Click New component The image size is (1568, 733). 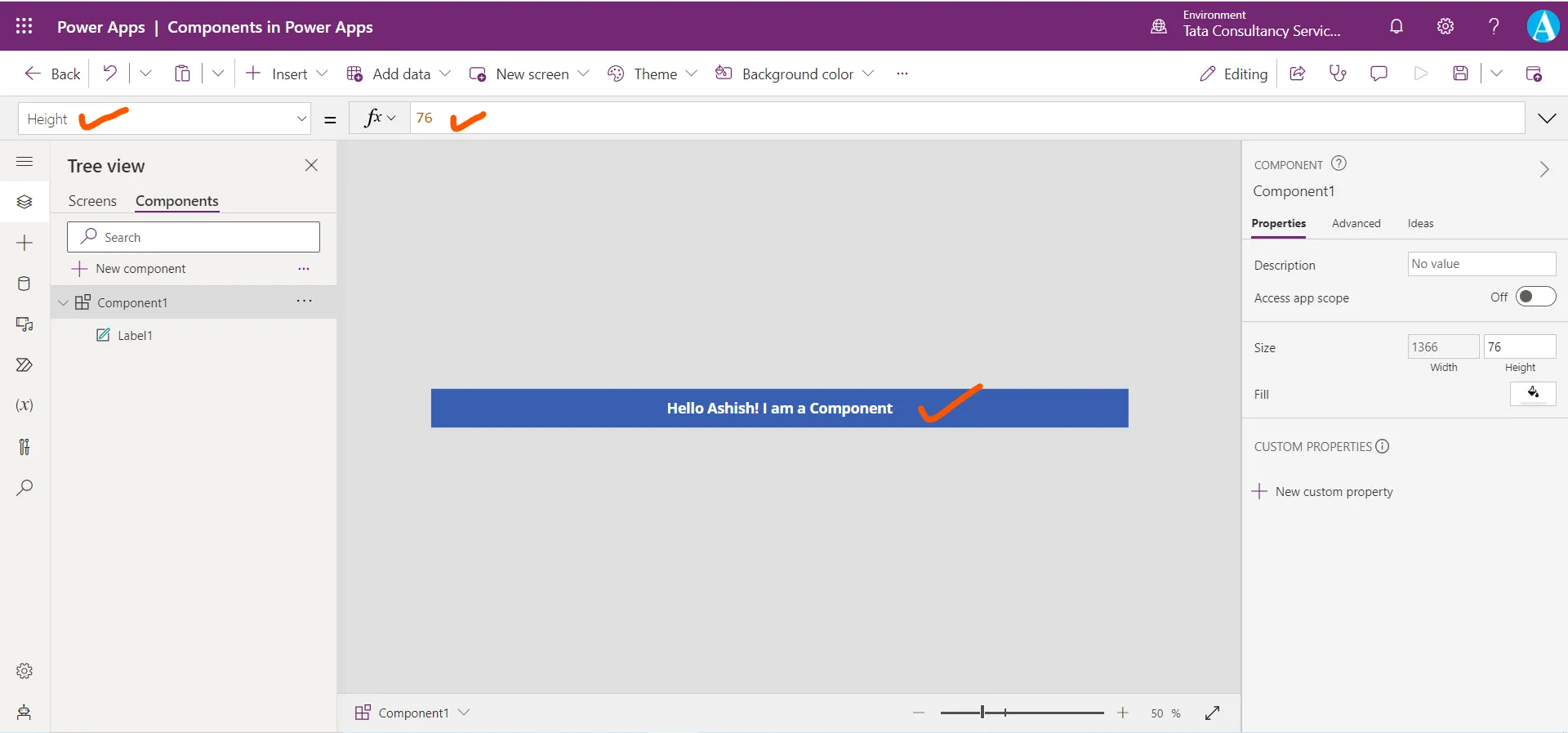[129, 268]
